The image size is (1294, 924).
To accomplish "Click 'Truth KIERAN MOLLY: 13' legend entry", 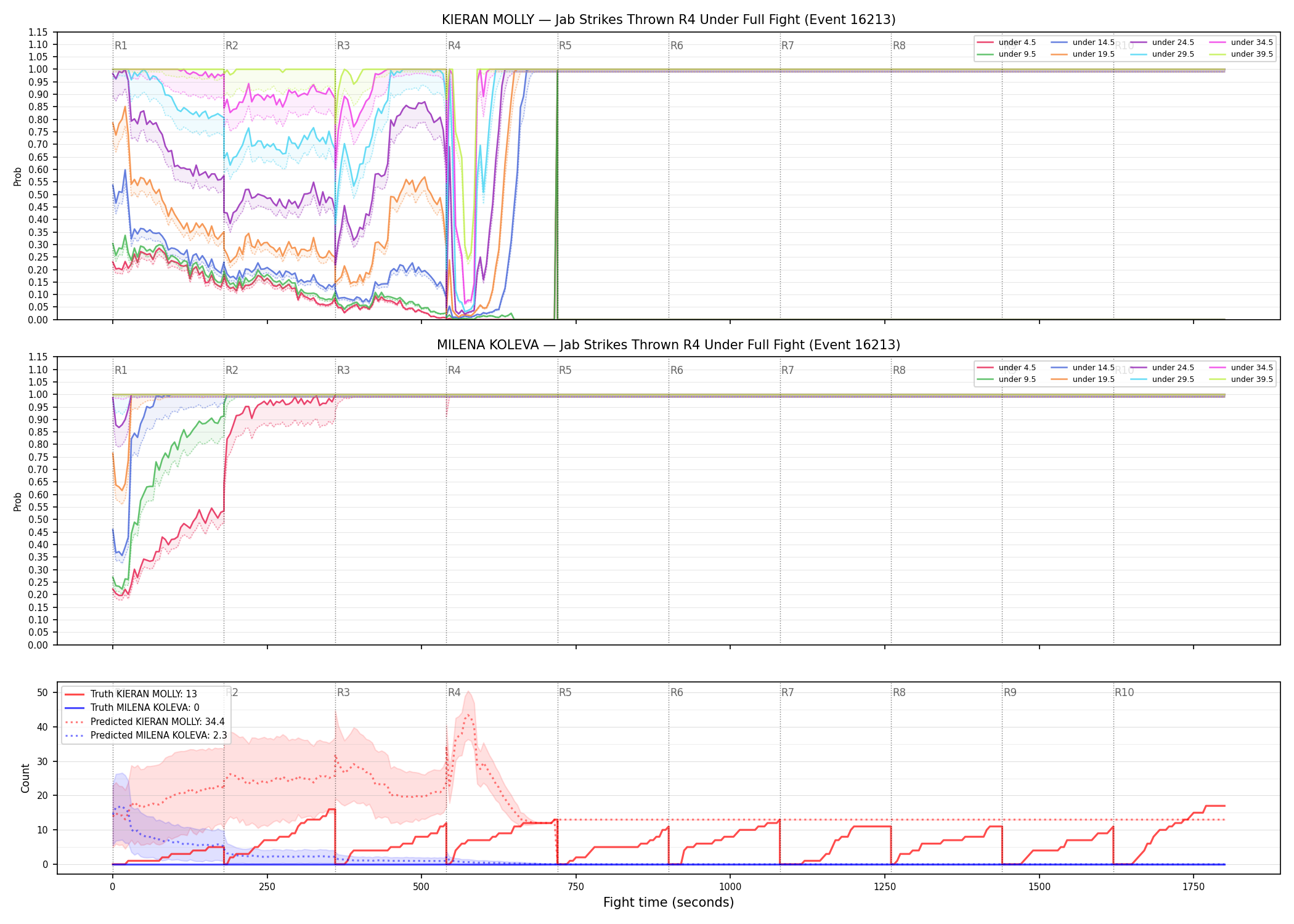I will (x=131, y=694).
